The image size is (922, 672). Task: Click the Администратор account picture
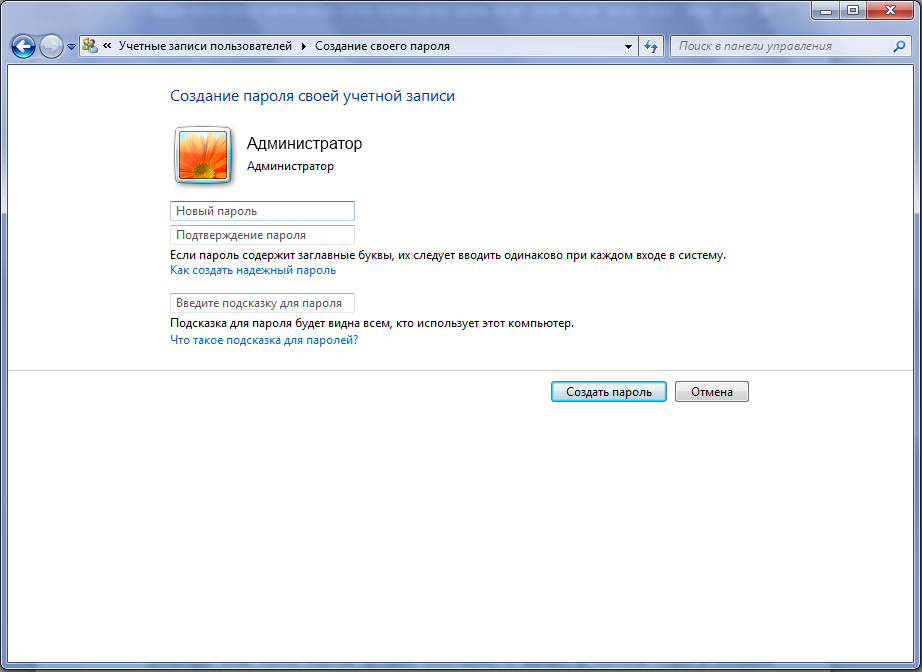203,155
